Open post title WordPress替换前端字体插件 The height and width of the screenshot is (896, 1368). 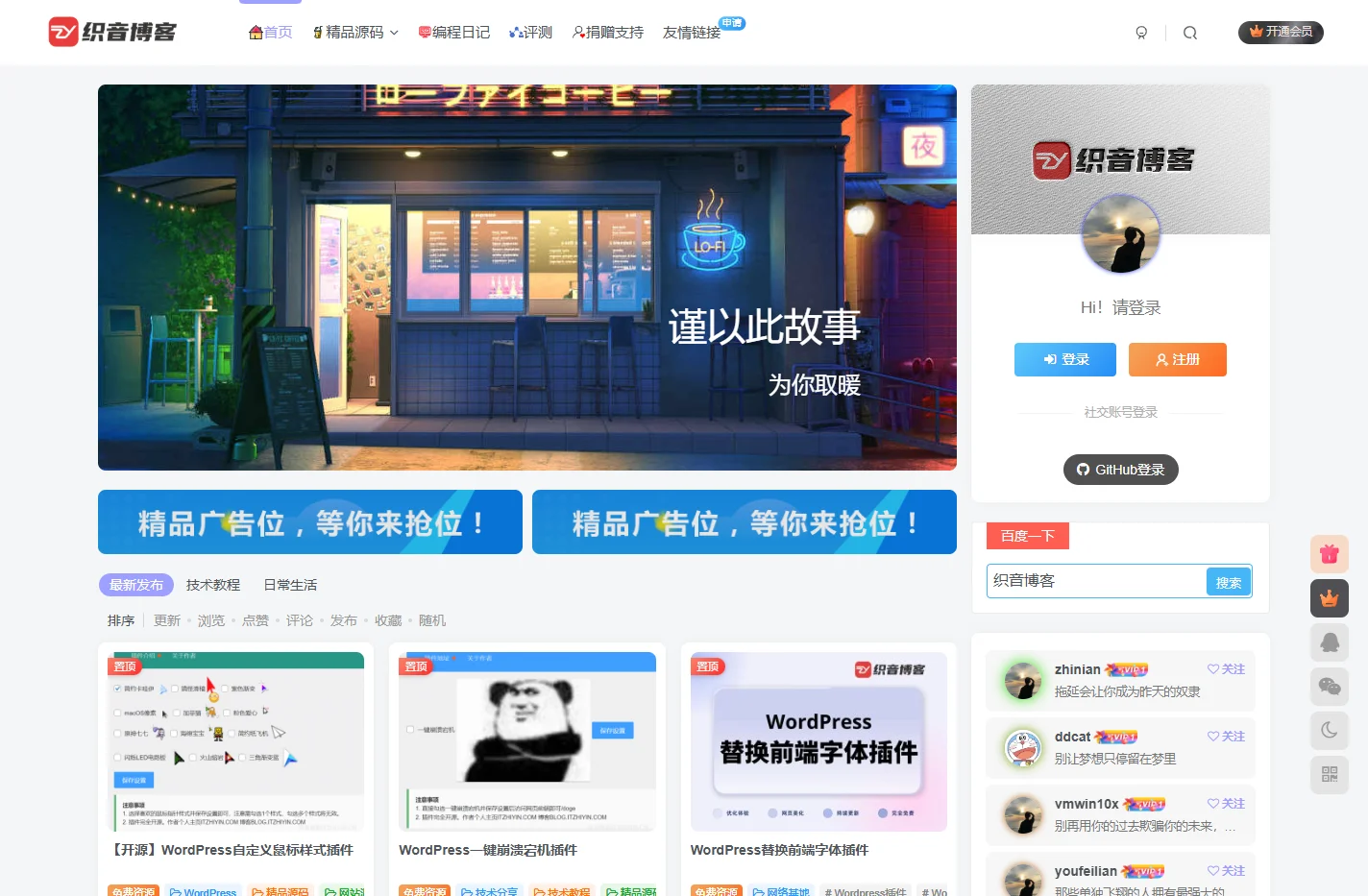pos(779,850)
